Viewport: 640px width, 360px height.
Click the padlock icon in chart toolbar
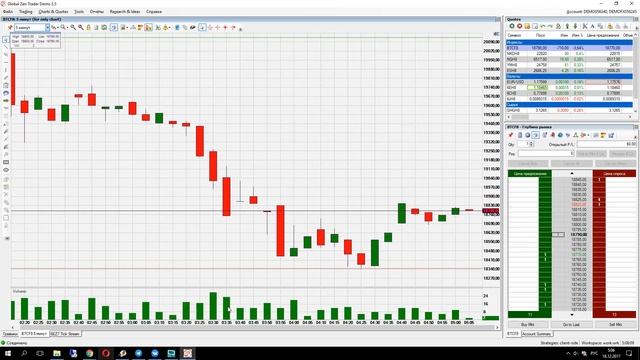coord(89,27)
